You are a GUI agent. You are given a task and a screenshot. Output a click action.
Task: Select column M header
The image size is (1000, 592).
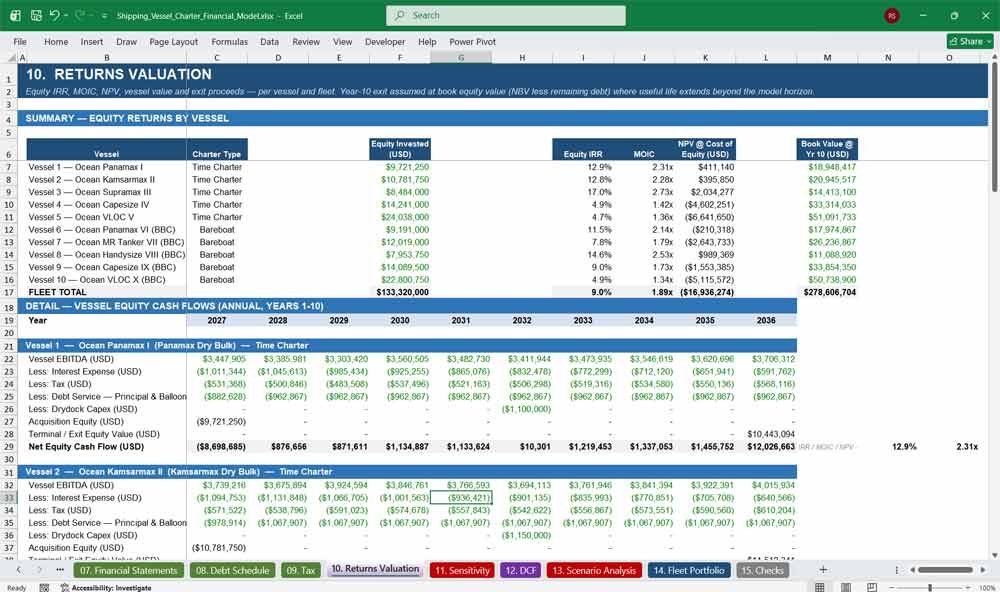pyautogui.click(x=827, y=57)
